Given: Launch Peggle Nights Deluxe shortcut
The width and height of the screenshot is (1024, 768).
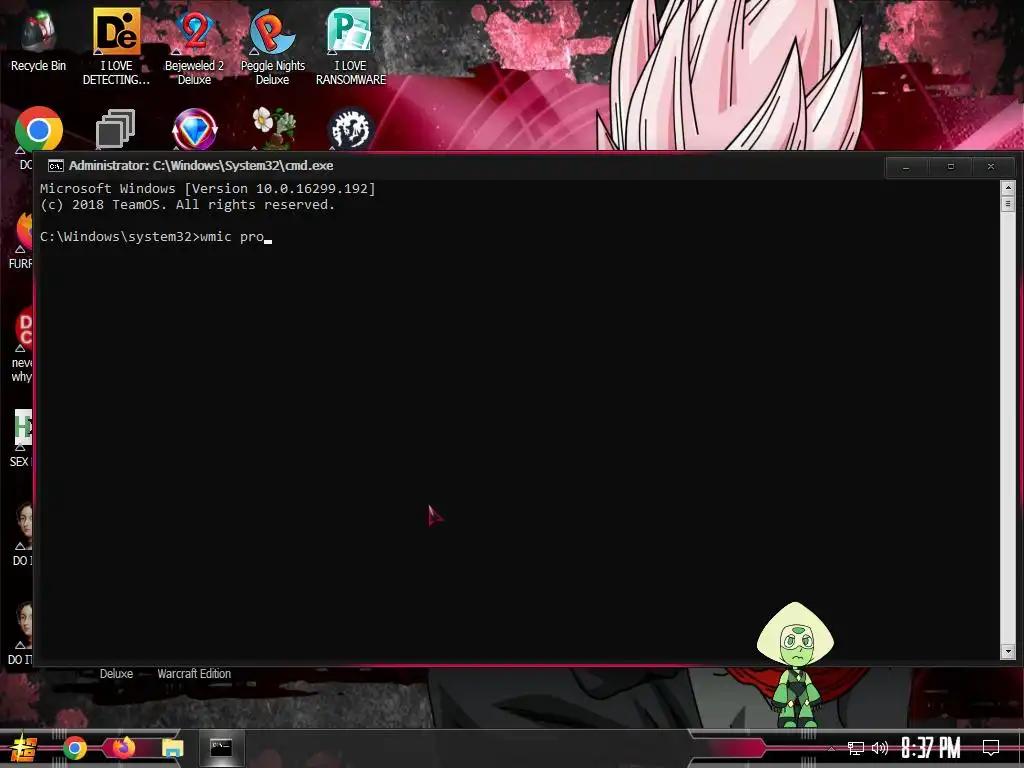Looking at the screenshot, I should [x=272, y=46].
